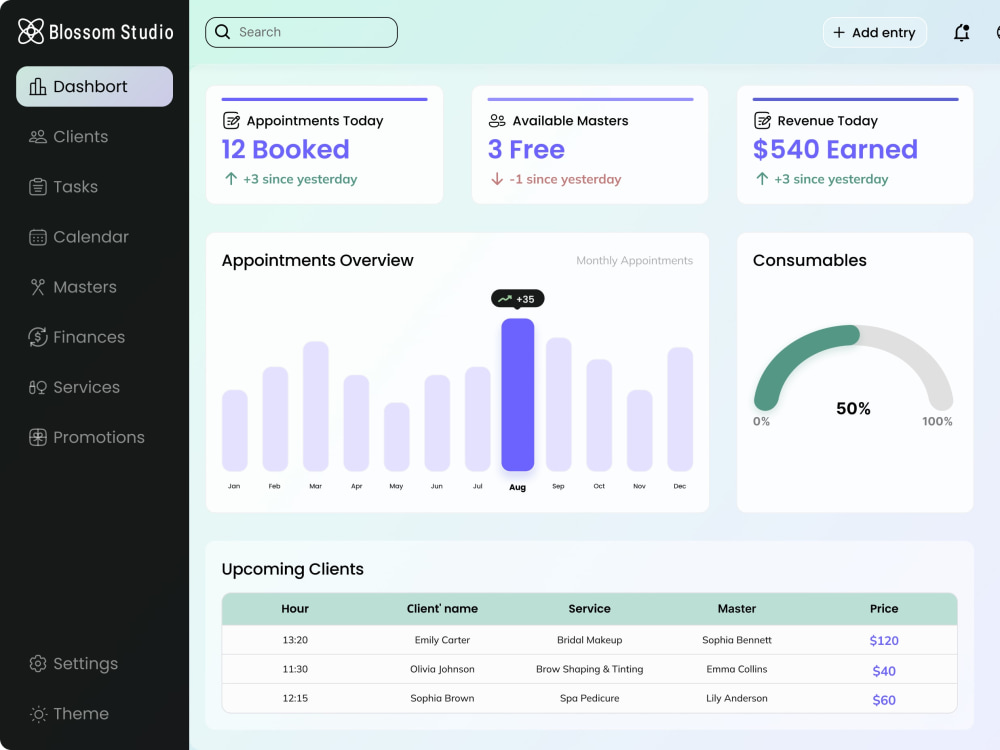Click the Brow Shaping & Tinting cell
This screenshot has height=750, width=1000.
589,669
